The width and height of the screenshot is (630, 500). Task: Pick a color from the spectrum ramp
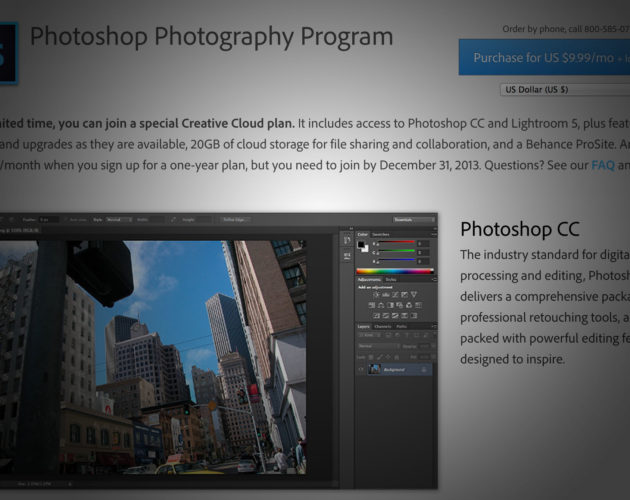pos(395,271)
